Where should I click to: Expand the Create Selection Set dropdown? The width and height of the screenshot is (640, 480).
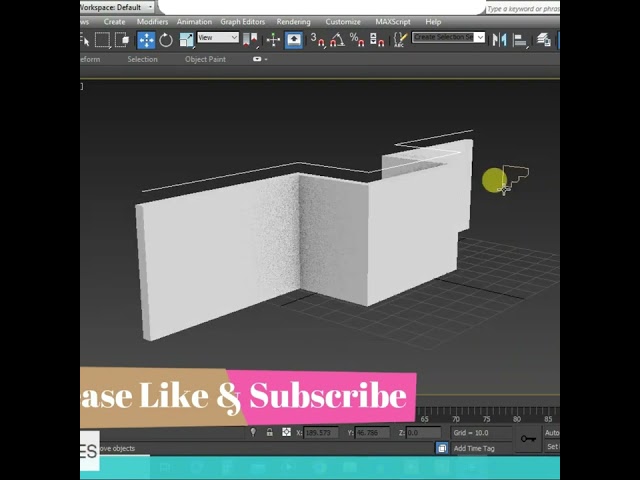[480, 38]
